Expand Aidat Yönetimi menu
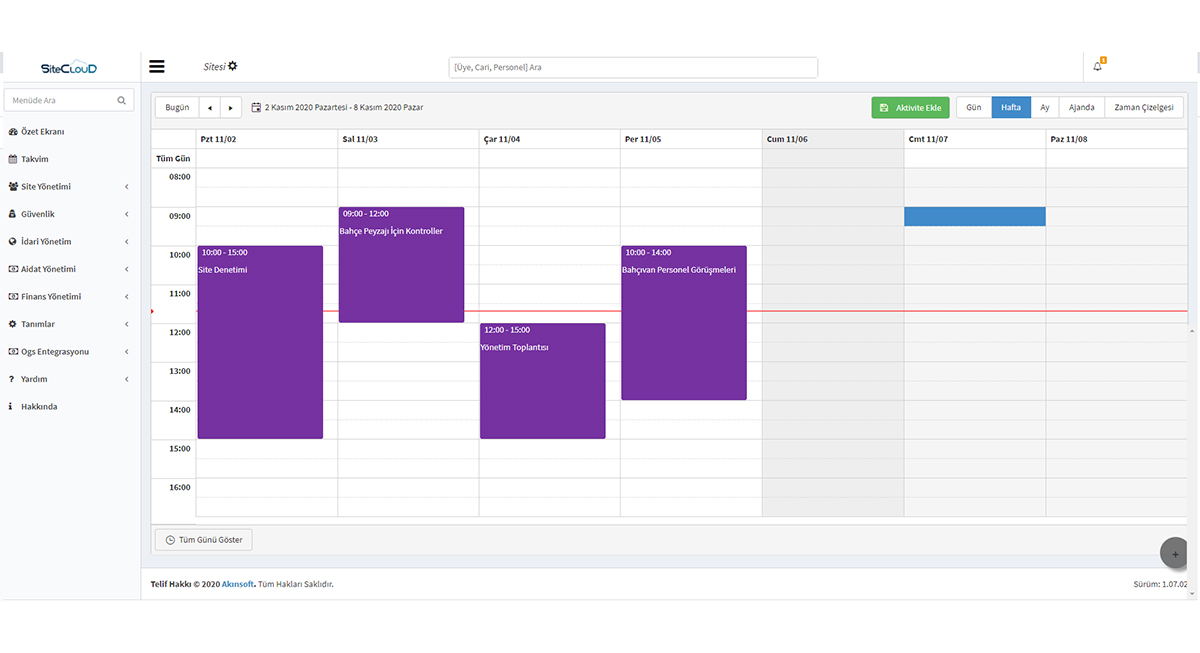Viewport: 1200px width, 653px height. 49,269
